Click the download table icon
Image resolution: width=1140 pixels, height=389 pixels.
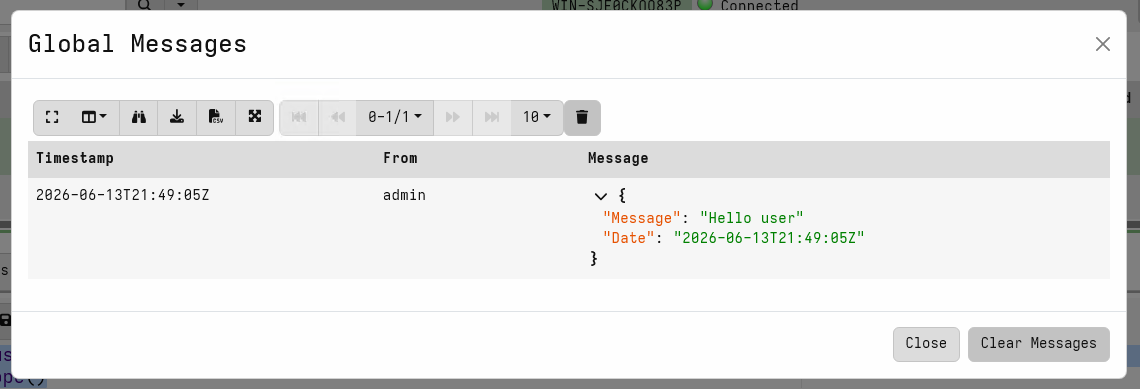click(177, 117)
